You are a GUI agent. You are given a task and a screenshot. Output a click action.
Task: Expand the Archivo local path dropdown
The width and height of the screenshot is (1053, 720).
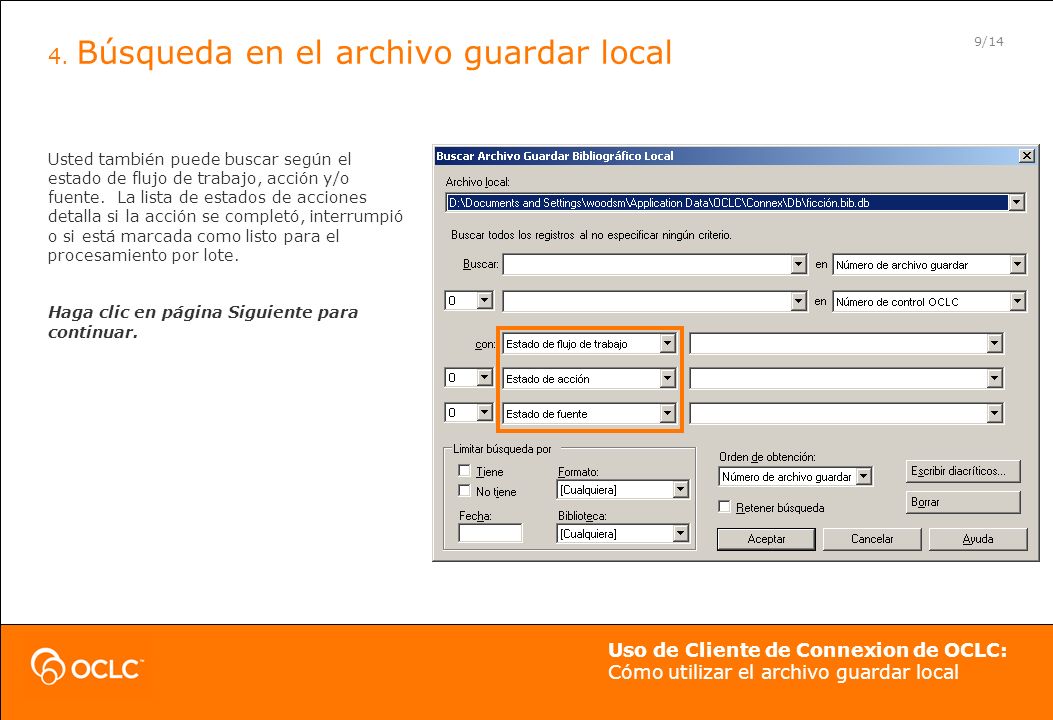[x=1017, y=202]
